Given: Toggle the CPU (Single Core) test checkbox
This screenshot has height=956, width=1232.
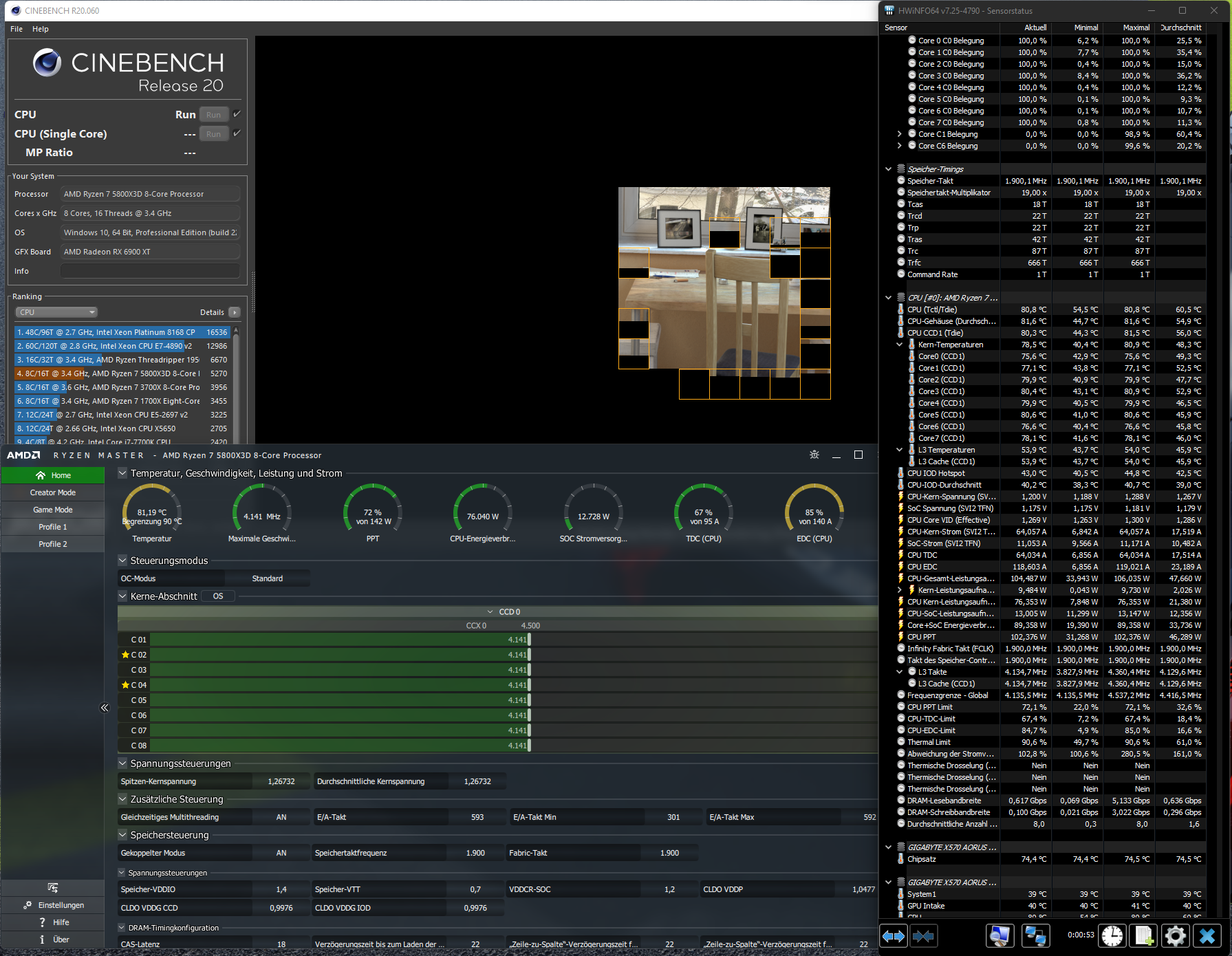Looking at the screenshot, I should click(x=237, y=133).
